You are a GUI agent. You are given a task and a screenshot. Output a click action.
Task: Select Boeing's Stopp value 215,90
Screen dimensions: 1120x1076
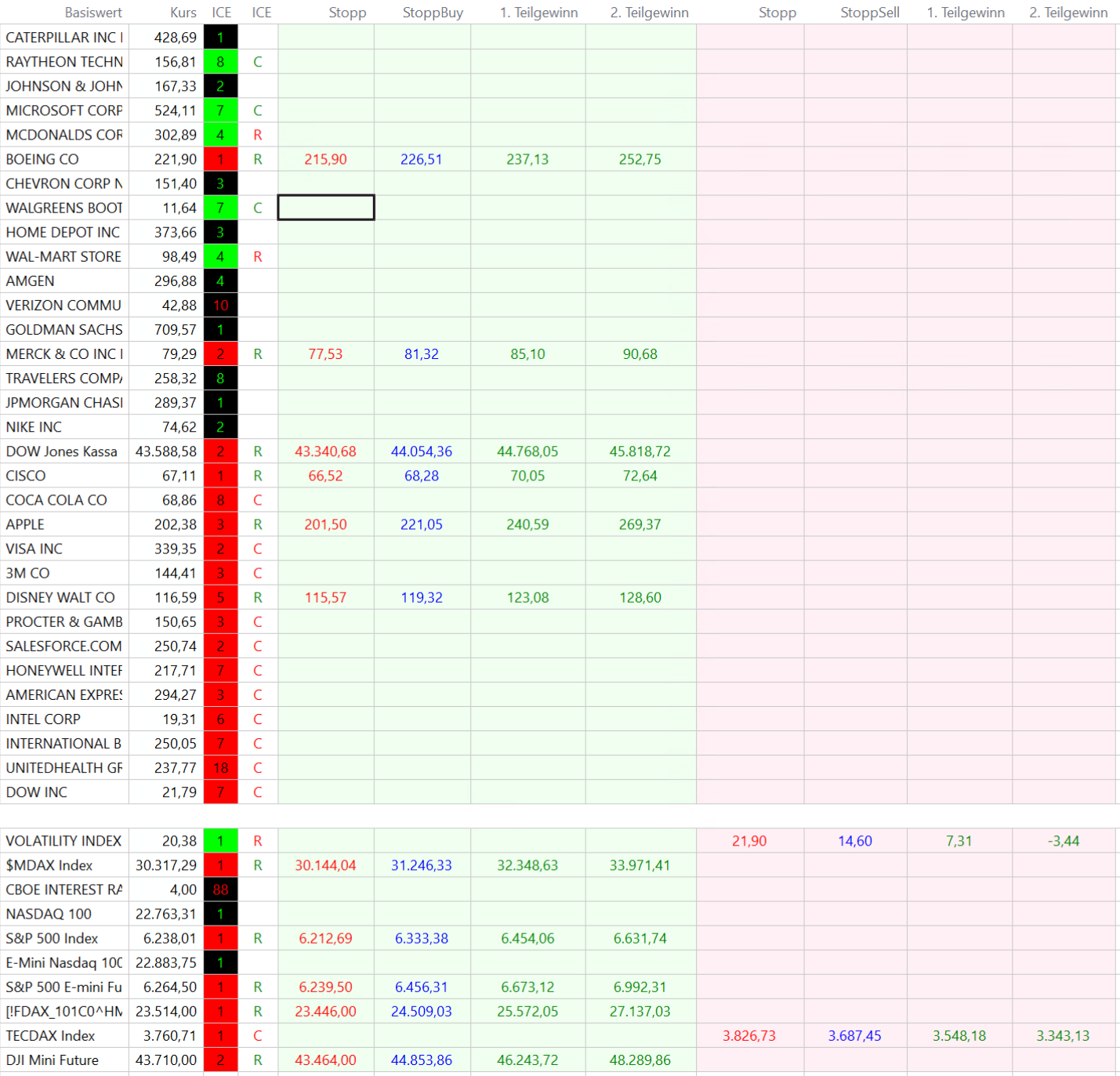(325, 159)
